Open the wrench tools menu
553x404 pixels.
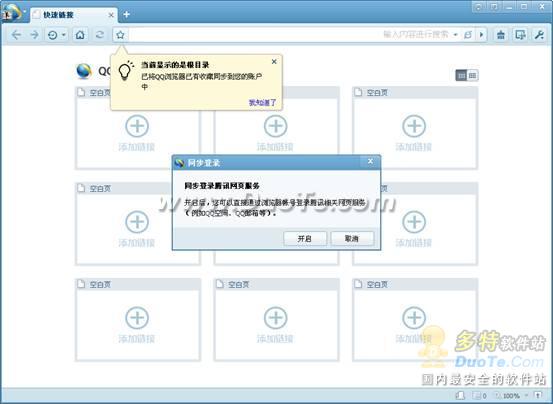(539, 35)
